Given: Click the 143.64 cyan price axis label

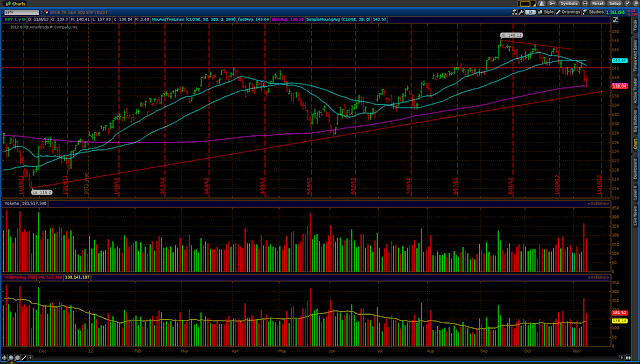Looking at the screenshot, I should (620, 60).
